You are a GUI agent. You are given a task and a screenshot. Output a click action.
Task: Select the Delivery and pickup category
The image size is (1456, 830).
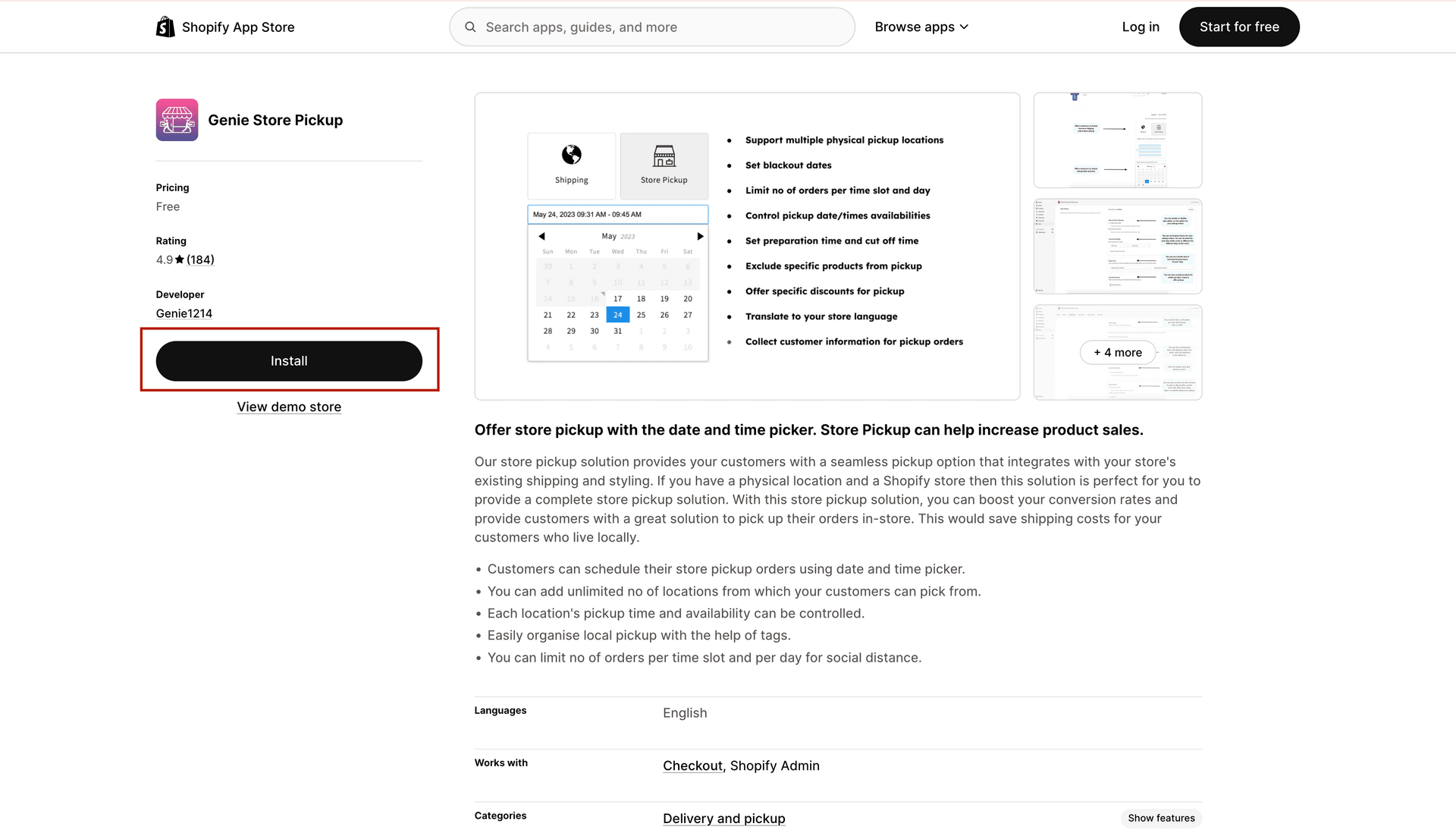723,818
